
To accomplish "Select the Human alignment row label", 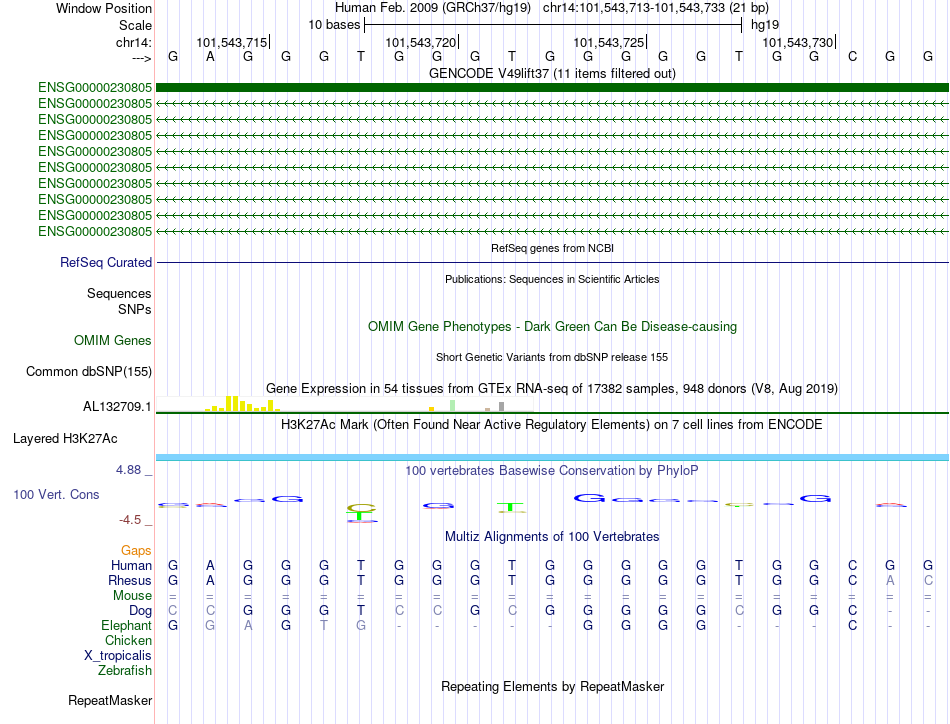I will tap(131, 565).
